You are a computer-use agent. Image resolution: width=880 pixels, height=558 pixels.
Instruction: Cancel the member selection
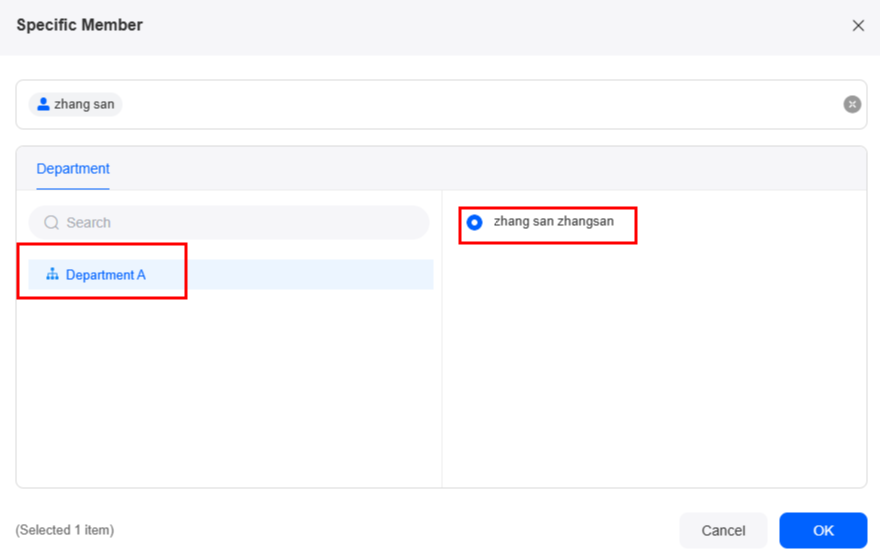tap(723, 530)
